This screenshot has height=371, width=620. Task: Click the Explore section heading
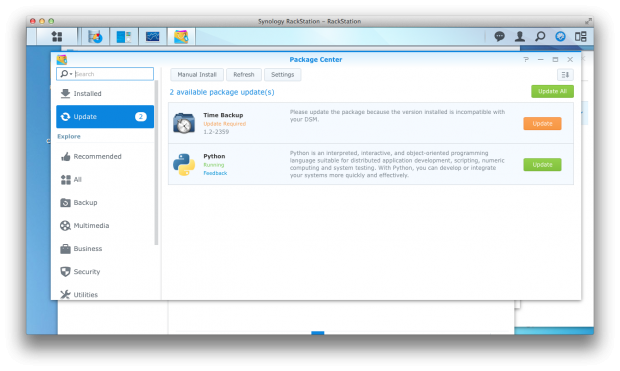tap(69, 136)
